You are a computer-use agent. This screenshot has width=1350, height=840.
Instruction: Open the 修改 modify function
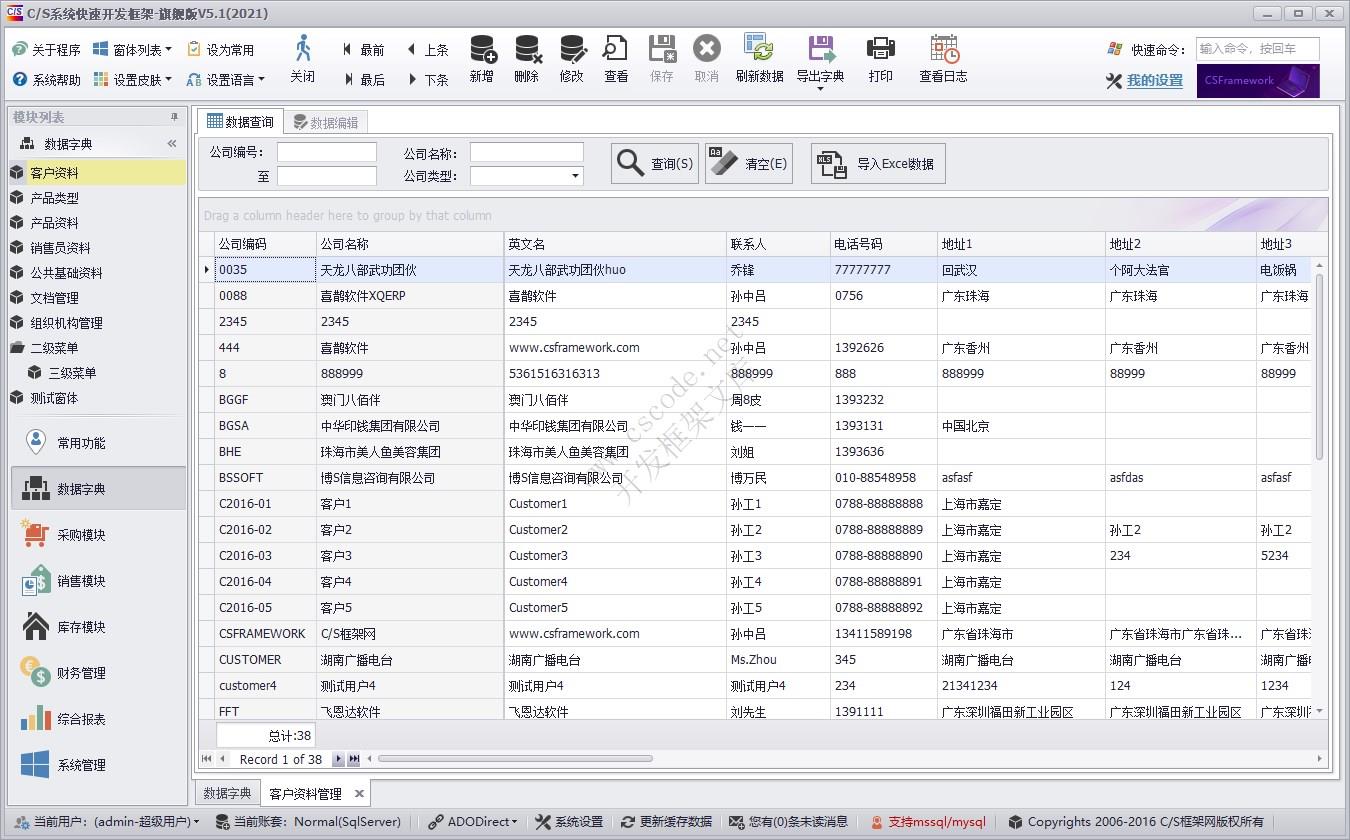click(x=572, y=60)
